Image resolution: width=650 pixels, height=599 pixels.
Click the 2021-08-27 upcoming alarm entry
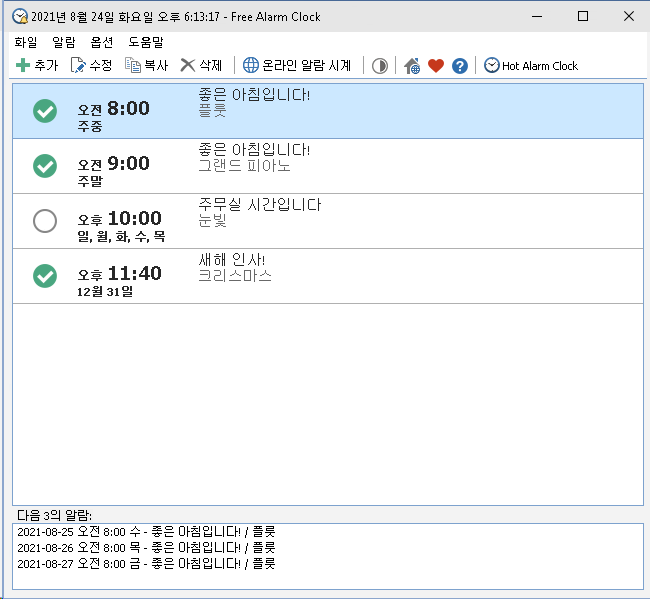[146, 564]
